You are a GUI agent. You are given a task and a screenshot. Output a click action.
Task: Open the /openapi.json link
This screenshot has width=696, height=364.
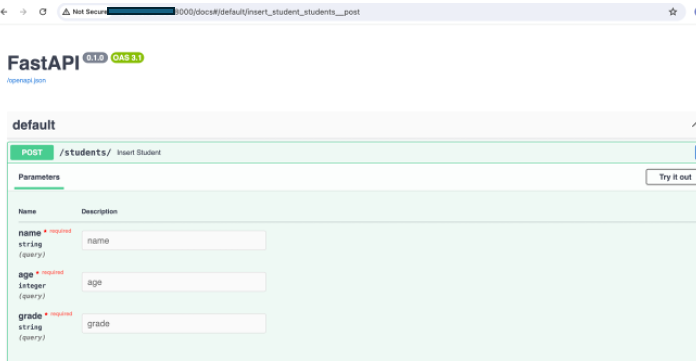pyautogui.click(x=27, y=80)
